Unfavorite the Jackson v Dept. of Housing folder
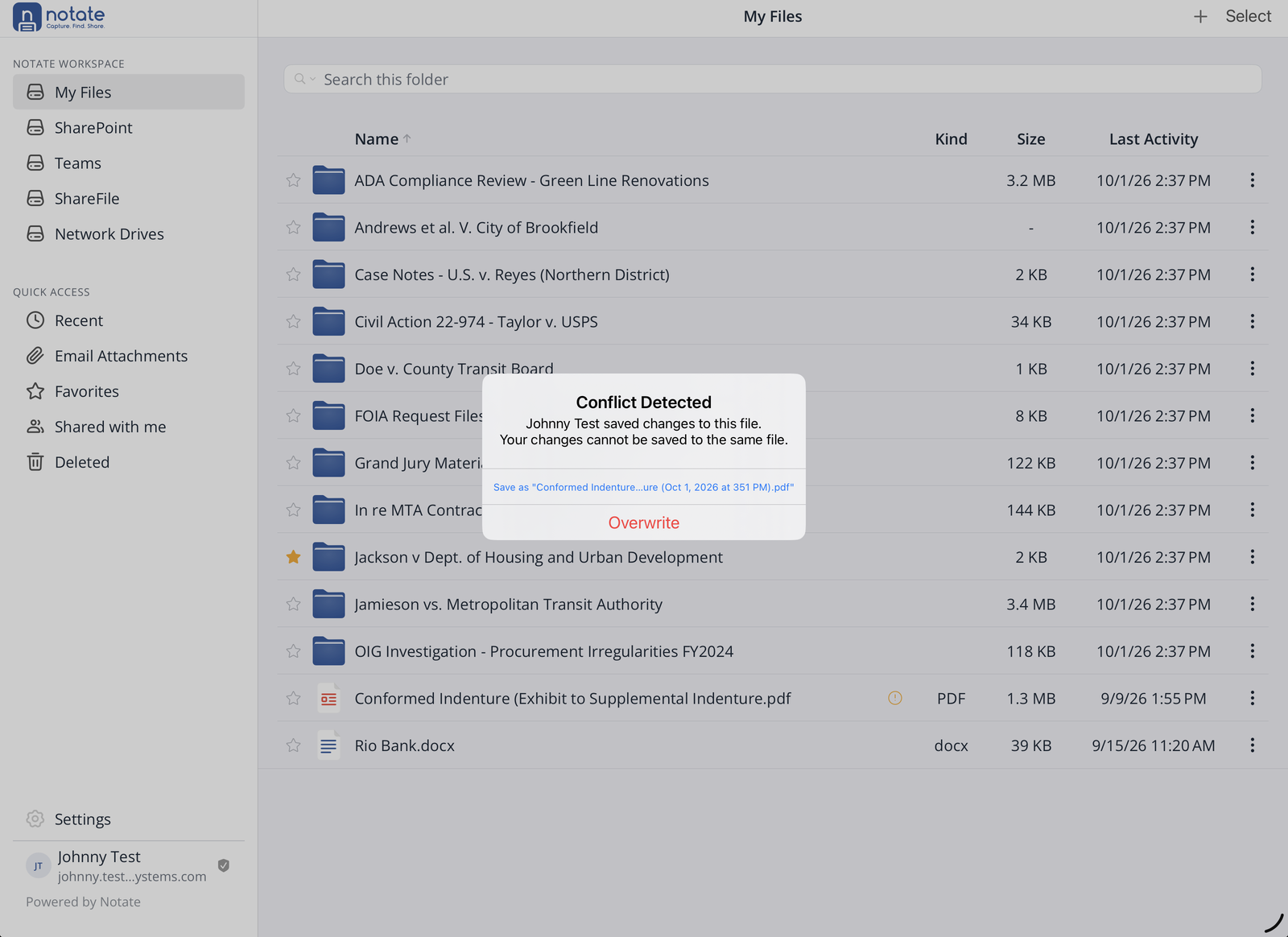Viewport: 1288px width, 937px height. 293,556
